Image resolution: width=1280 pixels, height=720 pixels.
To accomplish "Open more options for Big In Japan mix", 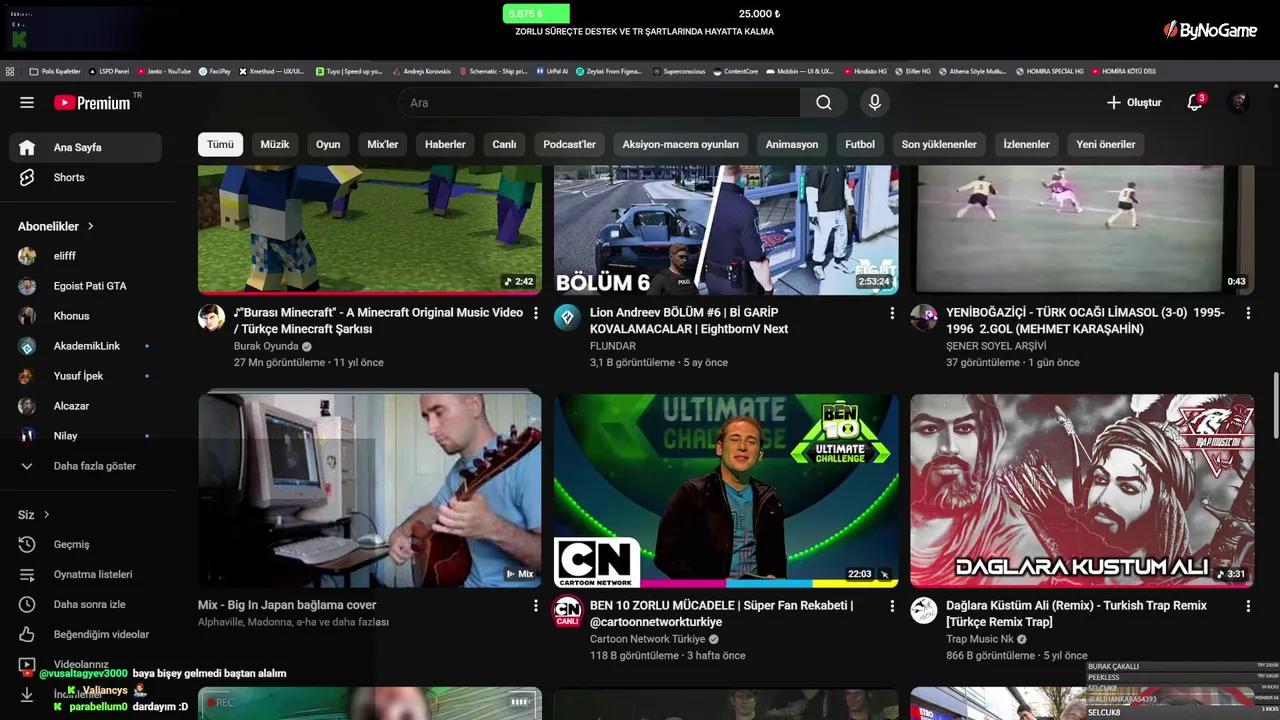I will (535, 606).
